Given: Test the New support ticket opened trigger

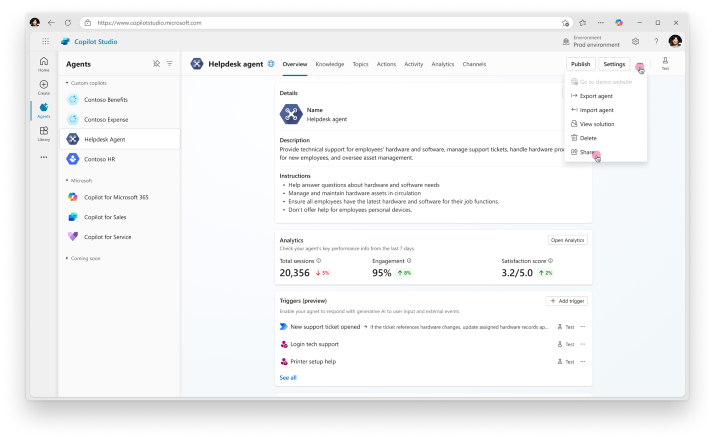Looking at the screenshot, I should click(565, 327).
